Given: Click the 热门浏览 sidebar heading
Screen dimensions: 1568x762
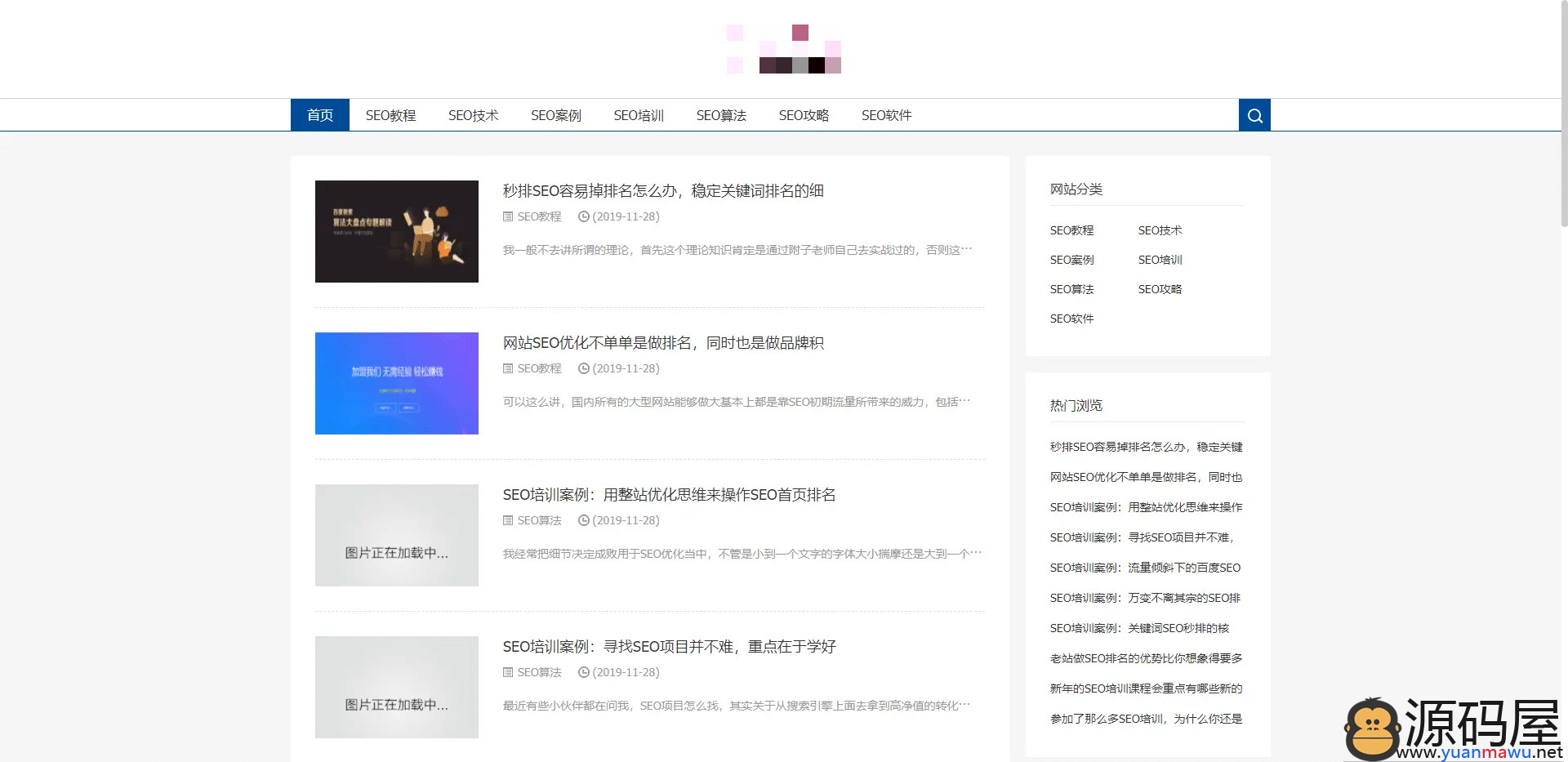Looking at the screenshot, I should coord(1076,405).
